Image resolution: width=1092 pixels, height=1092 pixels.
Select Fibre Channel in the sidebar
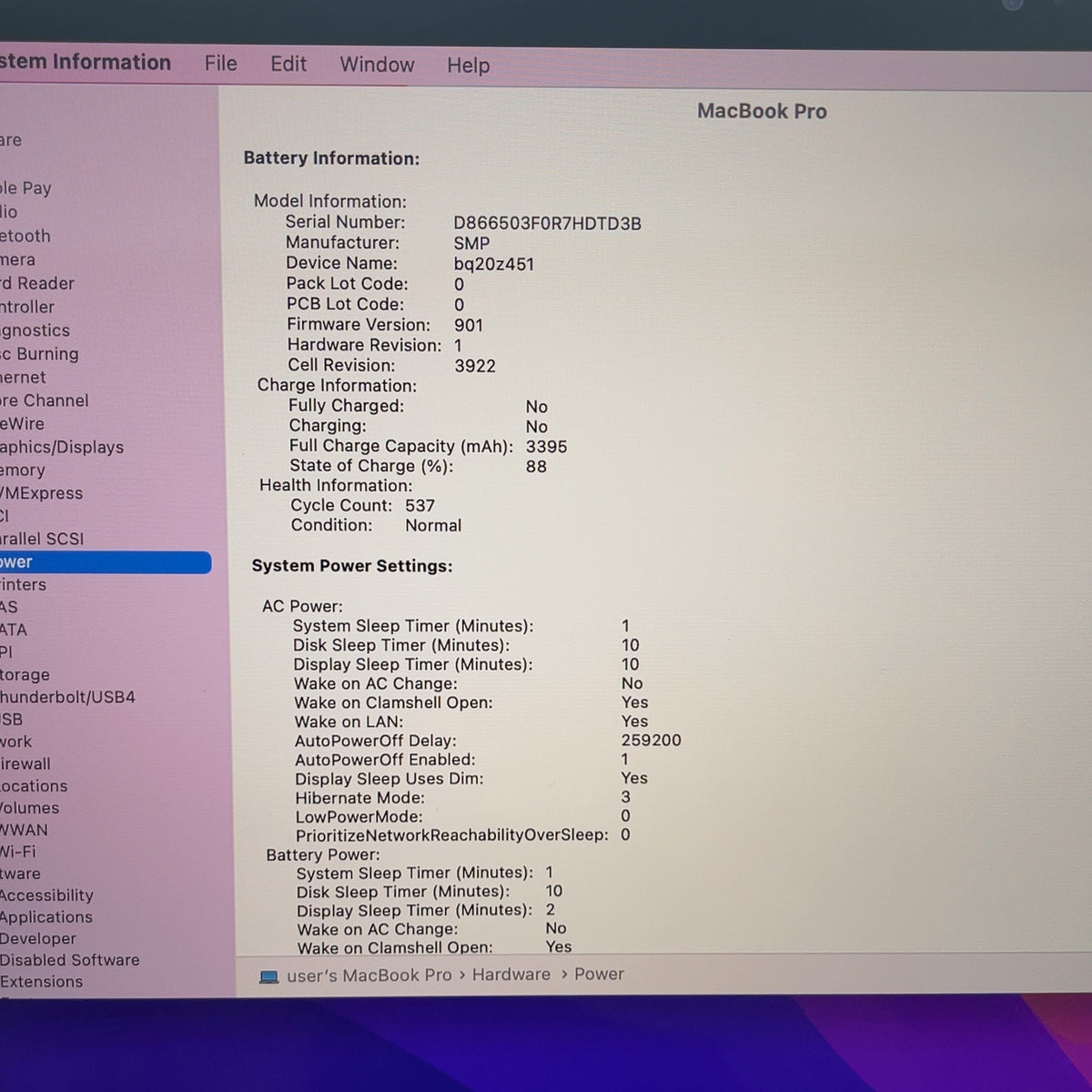pyautogui.click(x=45, y=400)
